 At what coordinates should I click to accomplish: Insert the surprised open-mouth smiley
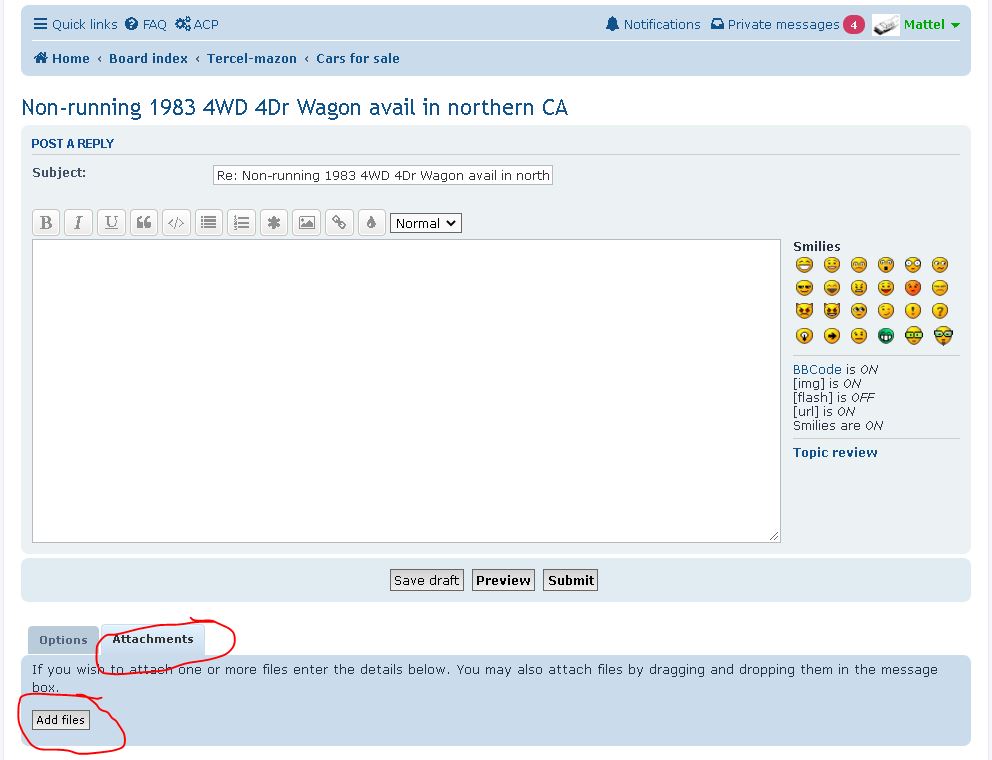(x=886, y=265)
